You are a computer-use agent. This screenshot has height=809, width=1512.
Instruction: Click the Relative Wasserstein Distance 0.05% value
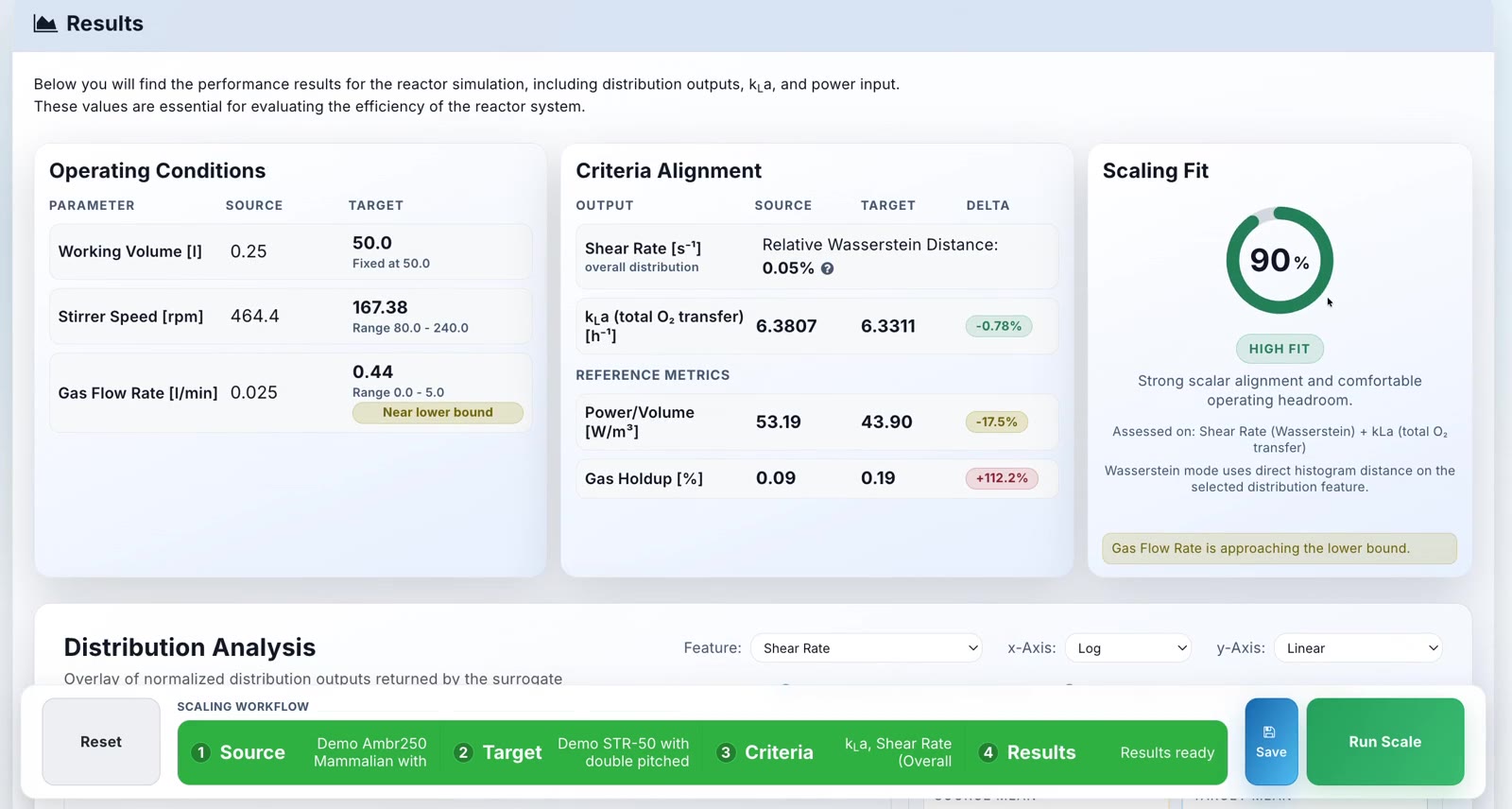click(x=788, y=268)
